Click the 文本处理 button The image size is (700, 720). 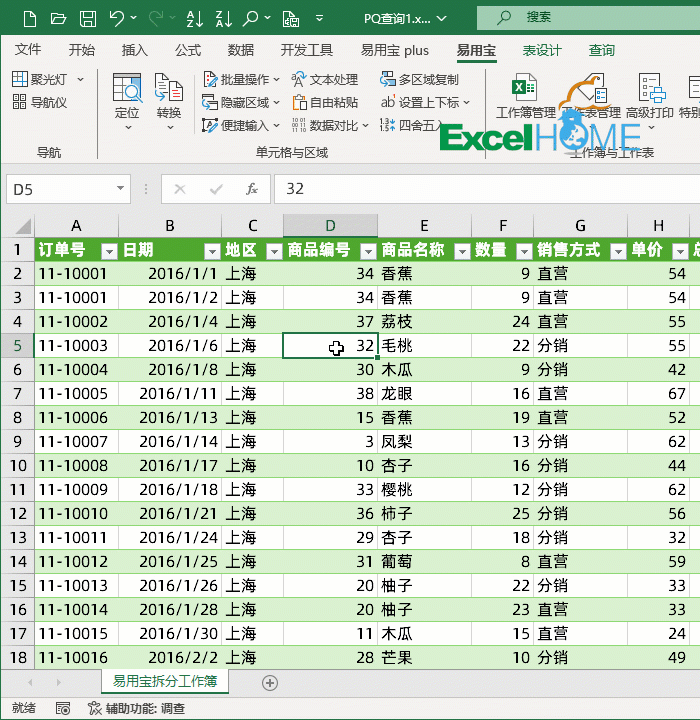(x=324, y=80)
